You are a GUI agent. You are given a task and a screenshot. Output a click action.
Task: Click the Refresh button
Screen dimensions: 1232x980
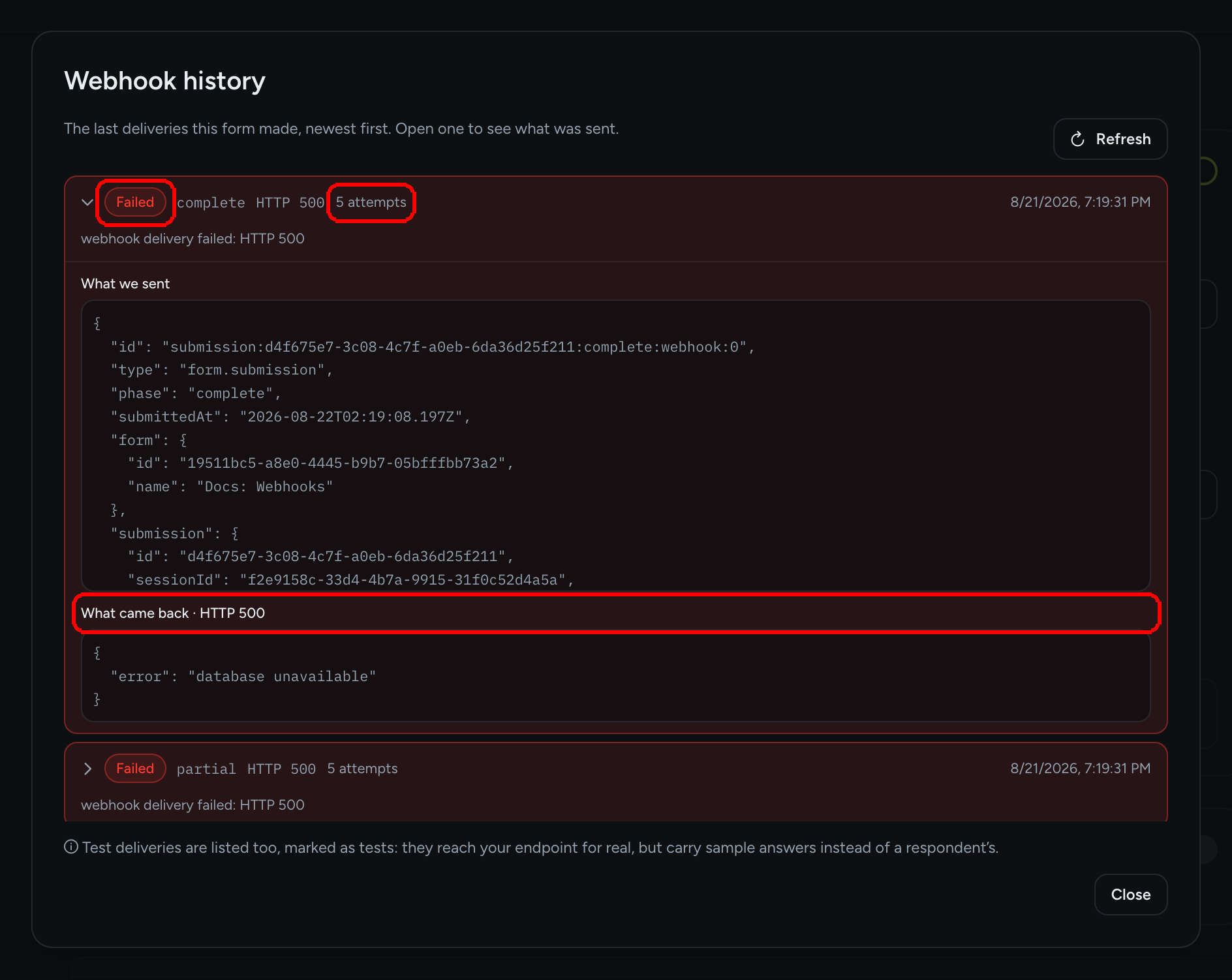tap(1110, 139)
